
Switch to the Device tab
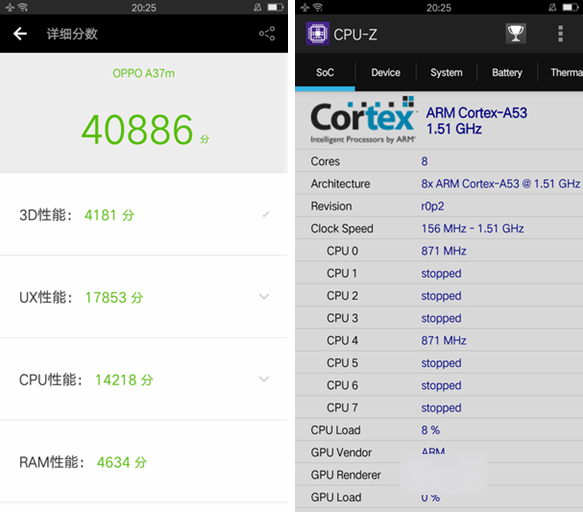point(386,72)
